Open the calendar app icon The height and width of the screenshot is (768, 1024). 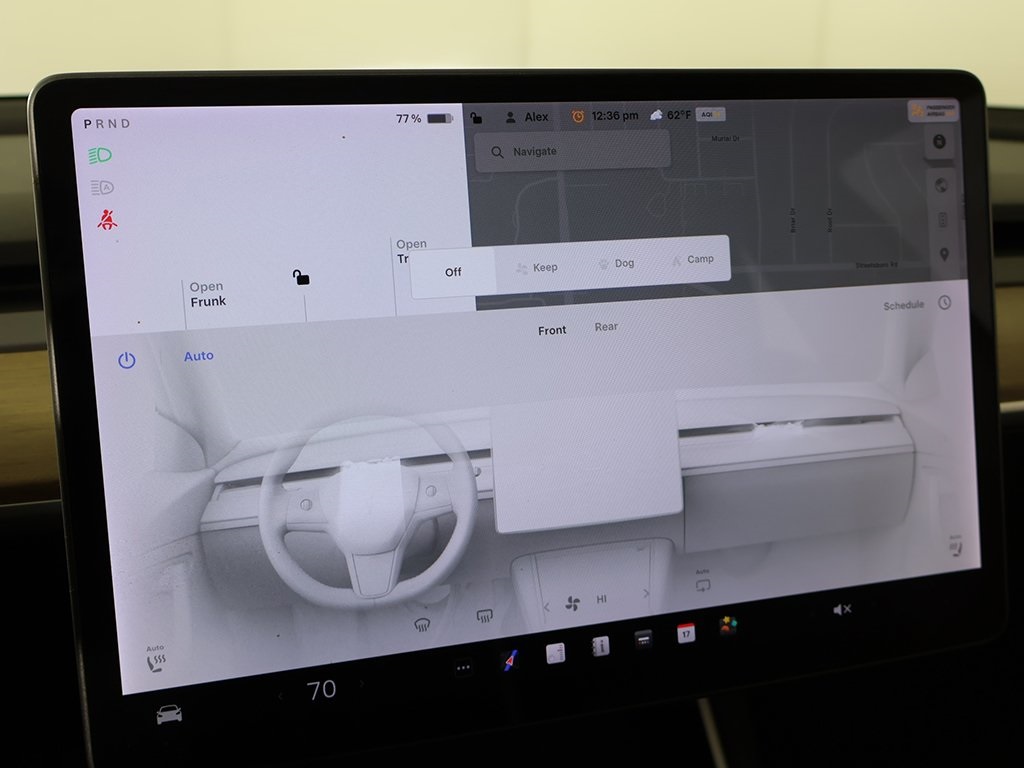(x=686, y=632)
